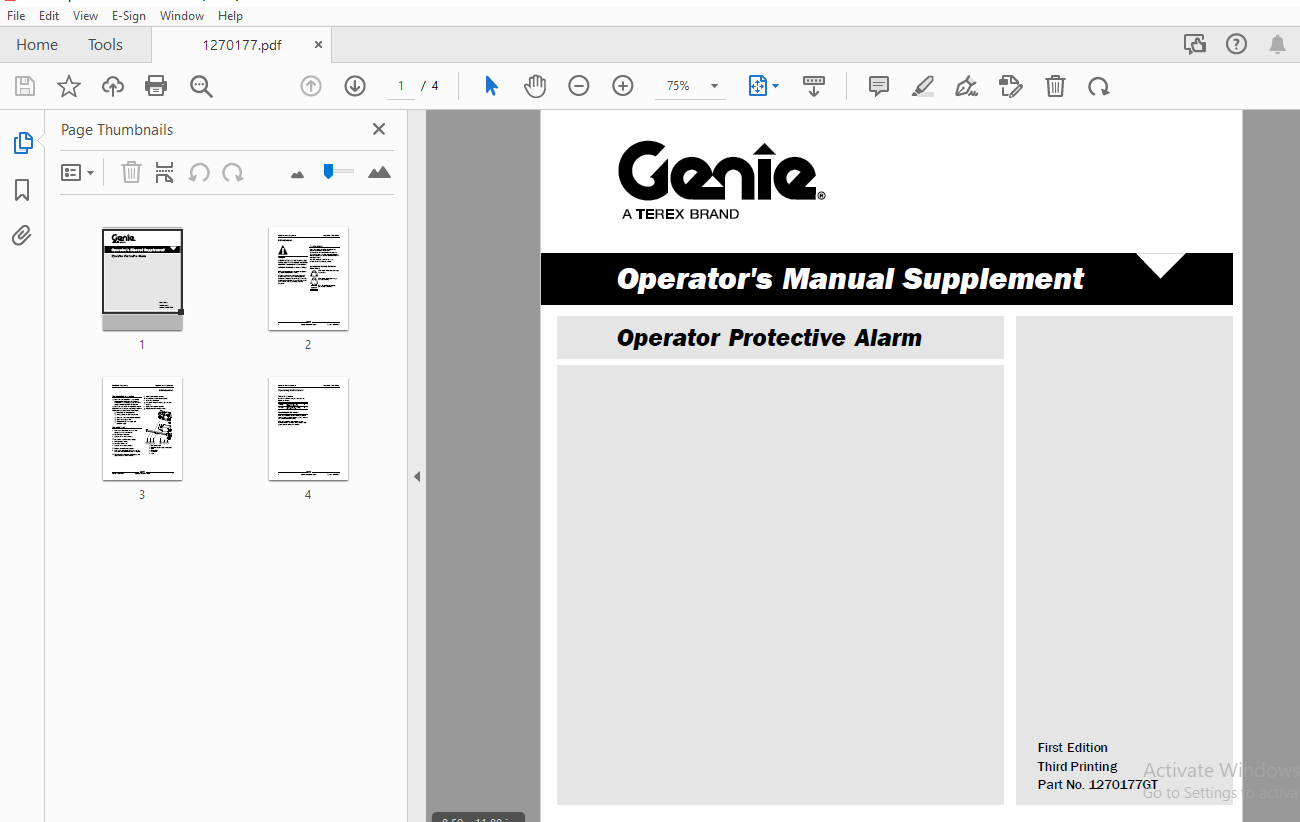Screen dimensions: 1300x822
Task: Add a comment note
Action: pyautogui.click(x=879, y=86)
